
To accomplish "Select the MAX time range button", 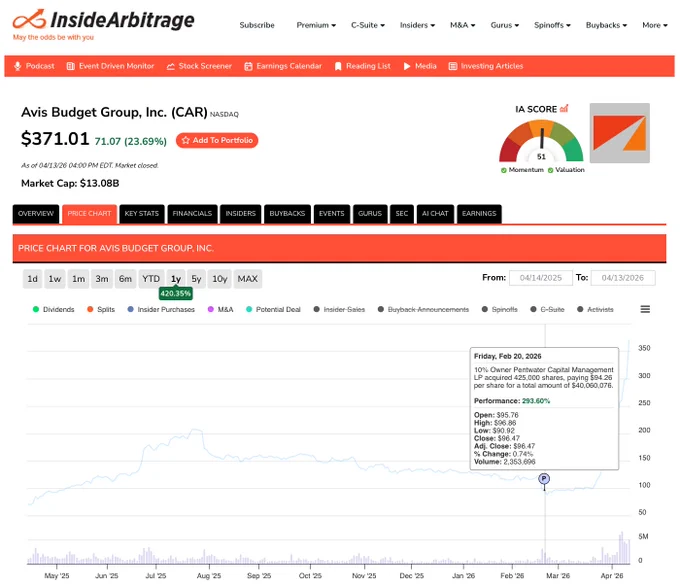I will coord(248,279).
